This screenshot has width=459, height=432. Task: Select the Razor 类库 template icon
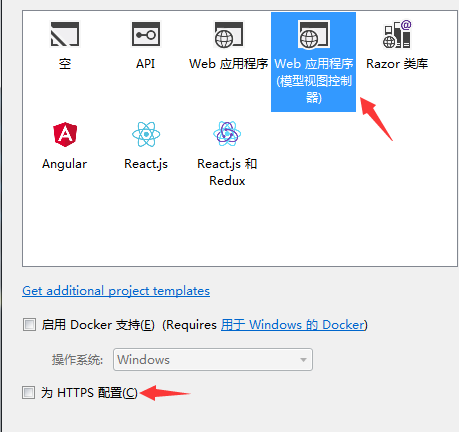(397, 34)
